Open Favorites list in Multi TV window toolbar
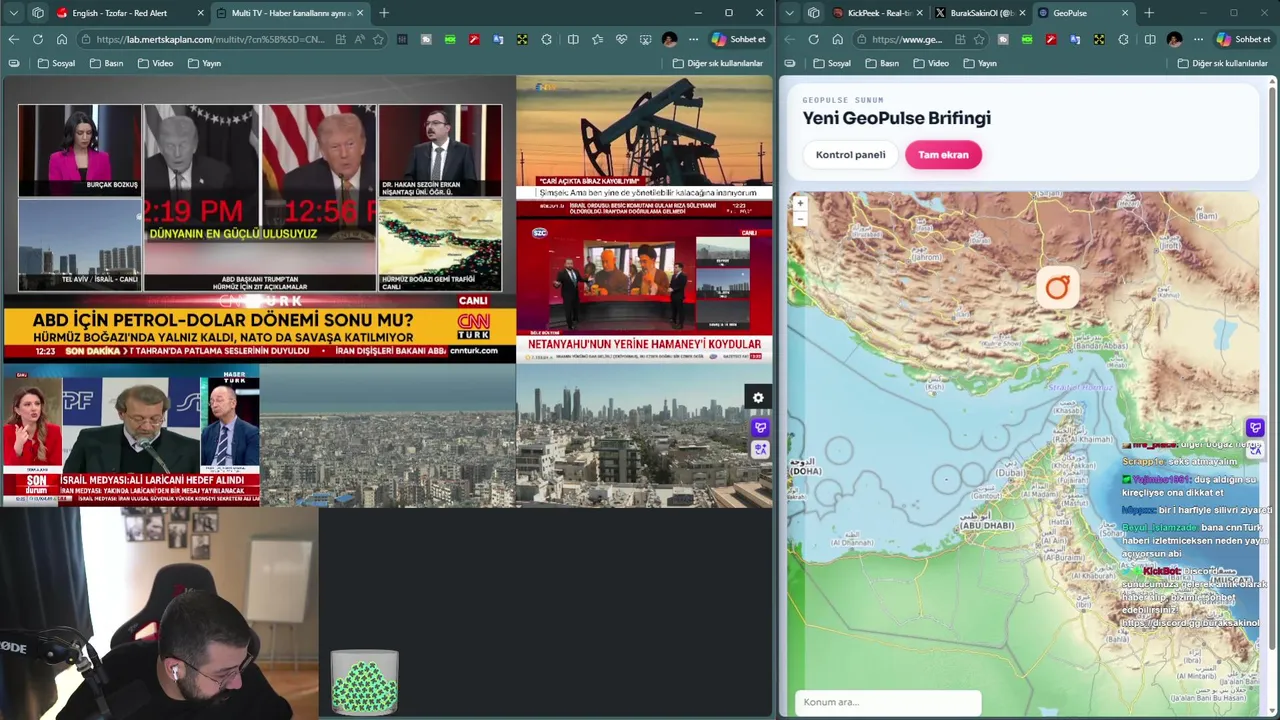This screenshot has width=1280, height=720. click(x=597, y=39)
